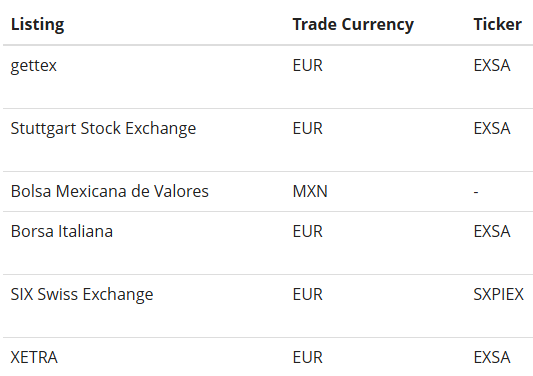The width and height of the screenshot is (533, 376).
Task: Click EUR currency in gettex row
Action: click(x=307, y=65)
